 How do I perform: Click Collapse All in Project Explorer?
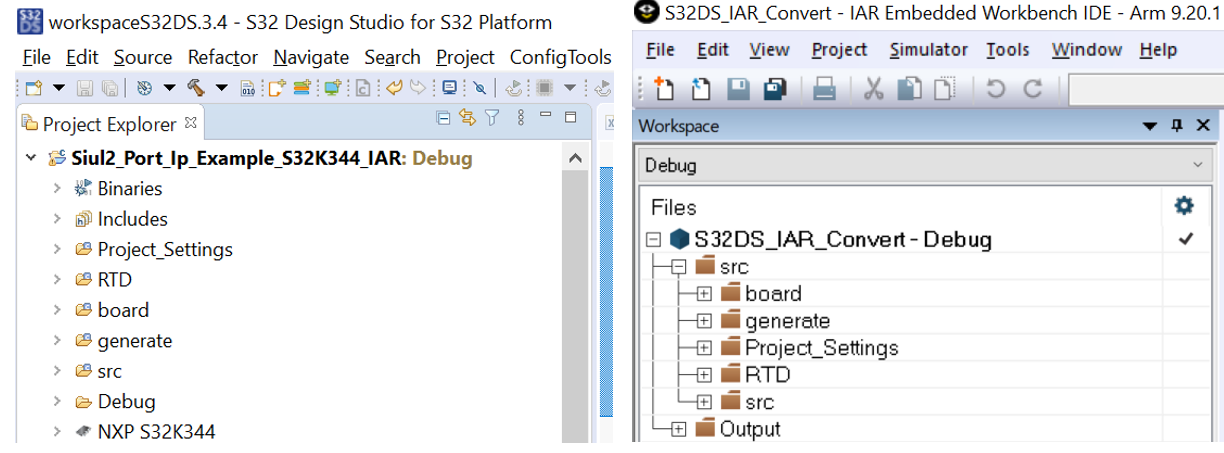pyautogui.click(x=444, y=119)
